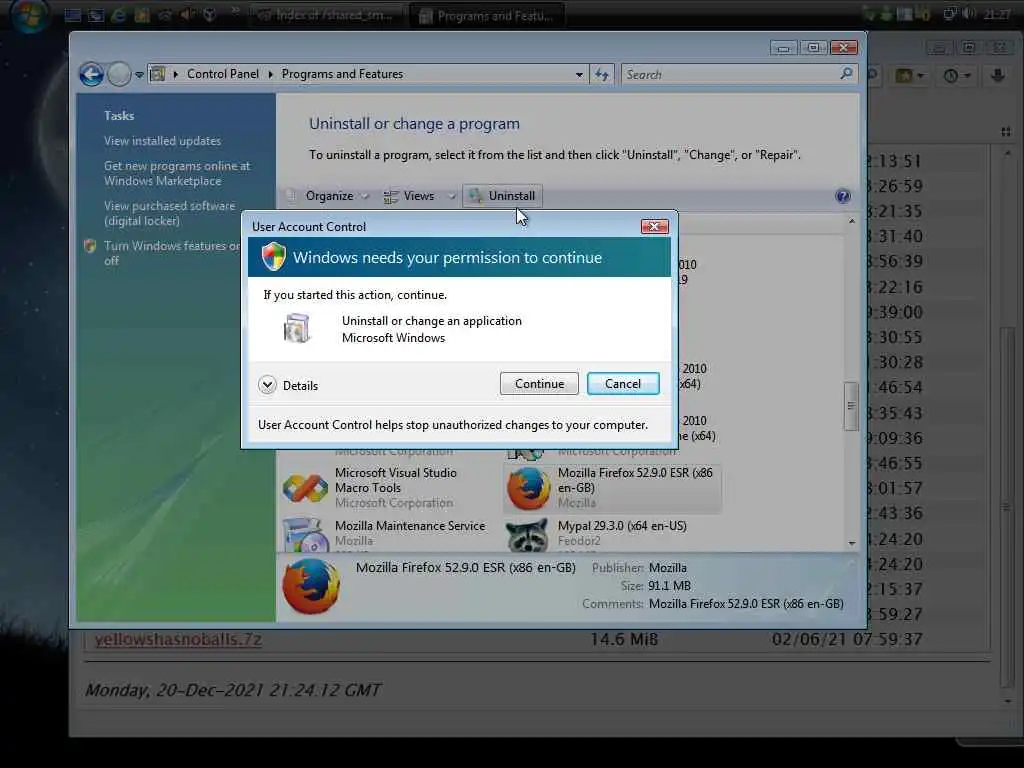Refresh the Programs and Features view
Viewport: 1024px width, 768px height.
601,75
